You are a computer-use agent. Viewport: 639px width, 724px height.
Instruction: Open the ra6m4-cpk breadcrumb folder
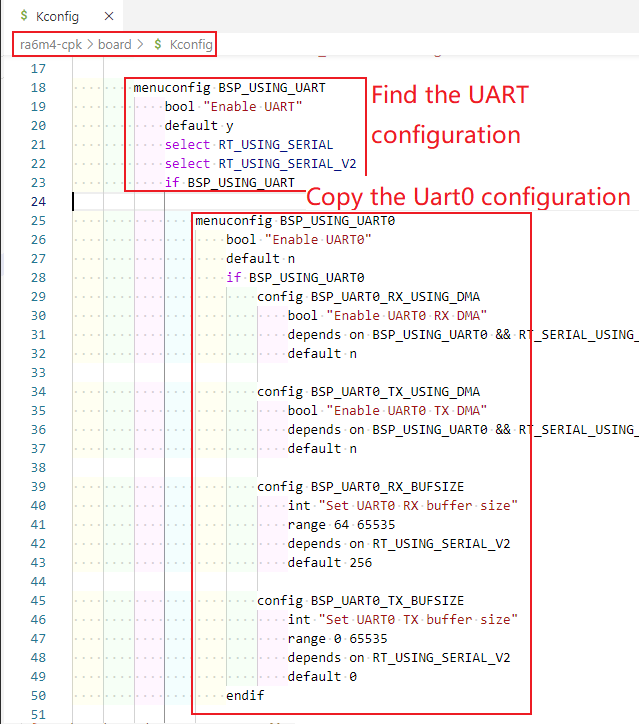coord(51,45)
